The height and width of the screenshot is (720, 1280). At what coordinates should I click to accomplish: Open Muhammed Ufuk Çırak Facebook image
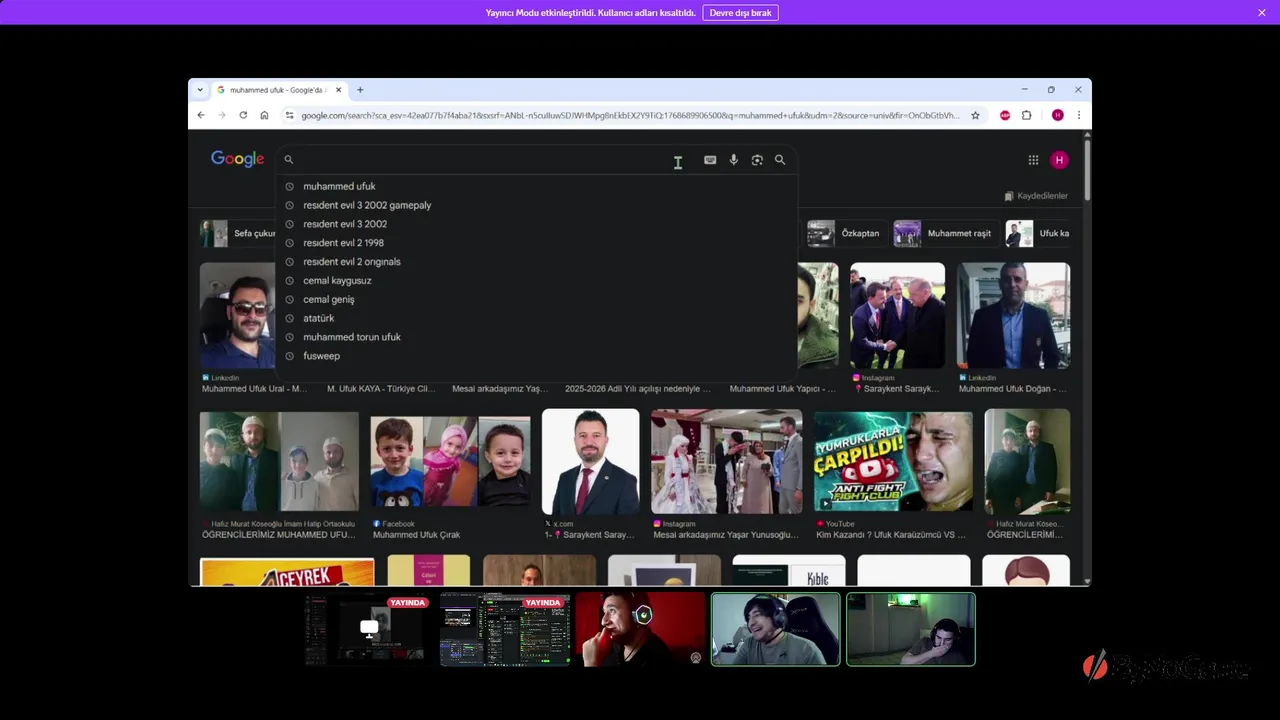click(x=450, y=462)
